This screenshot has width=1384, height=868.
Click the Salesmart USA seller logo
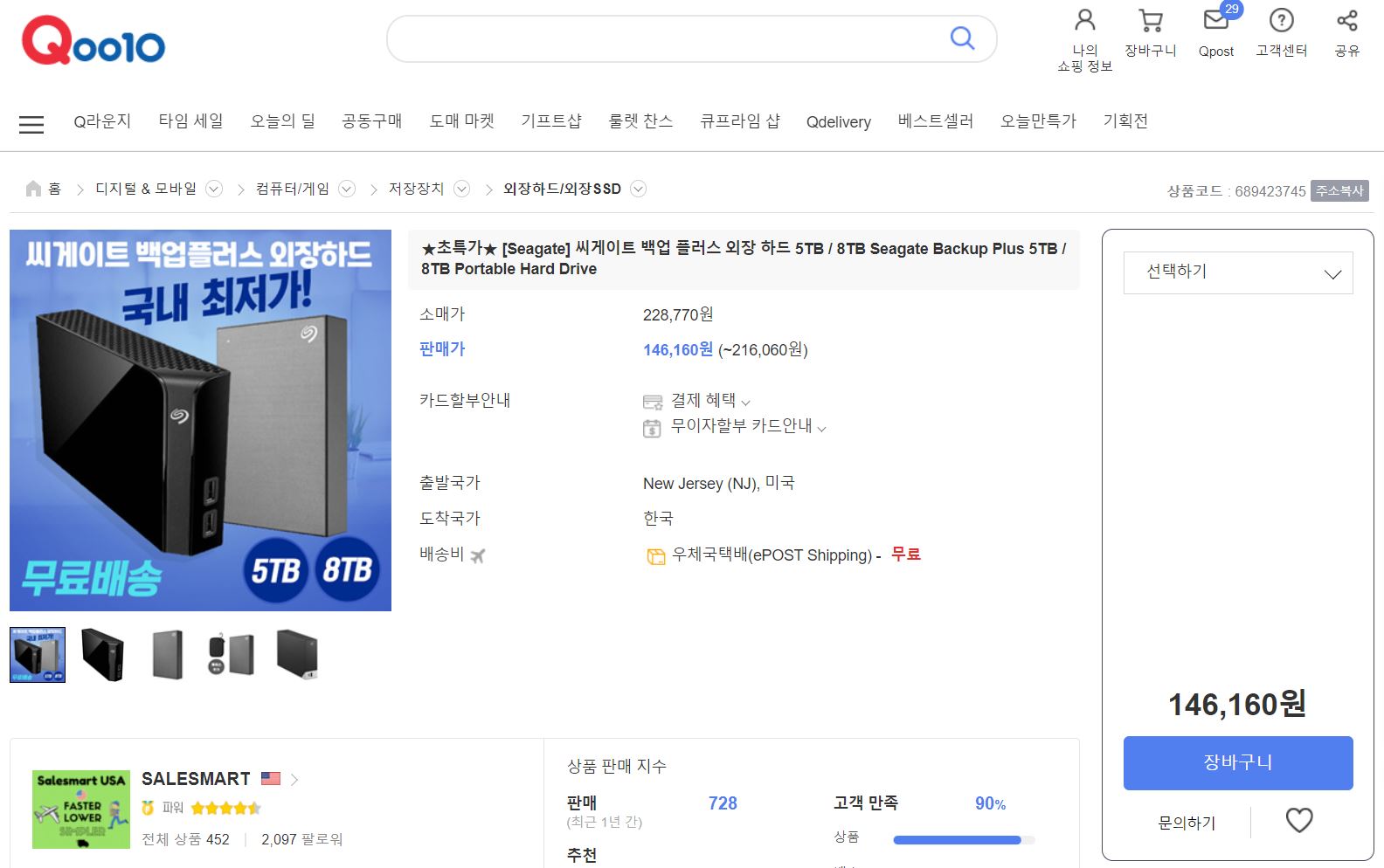coord(80,809)
